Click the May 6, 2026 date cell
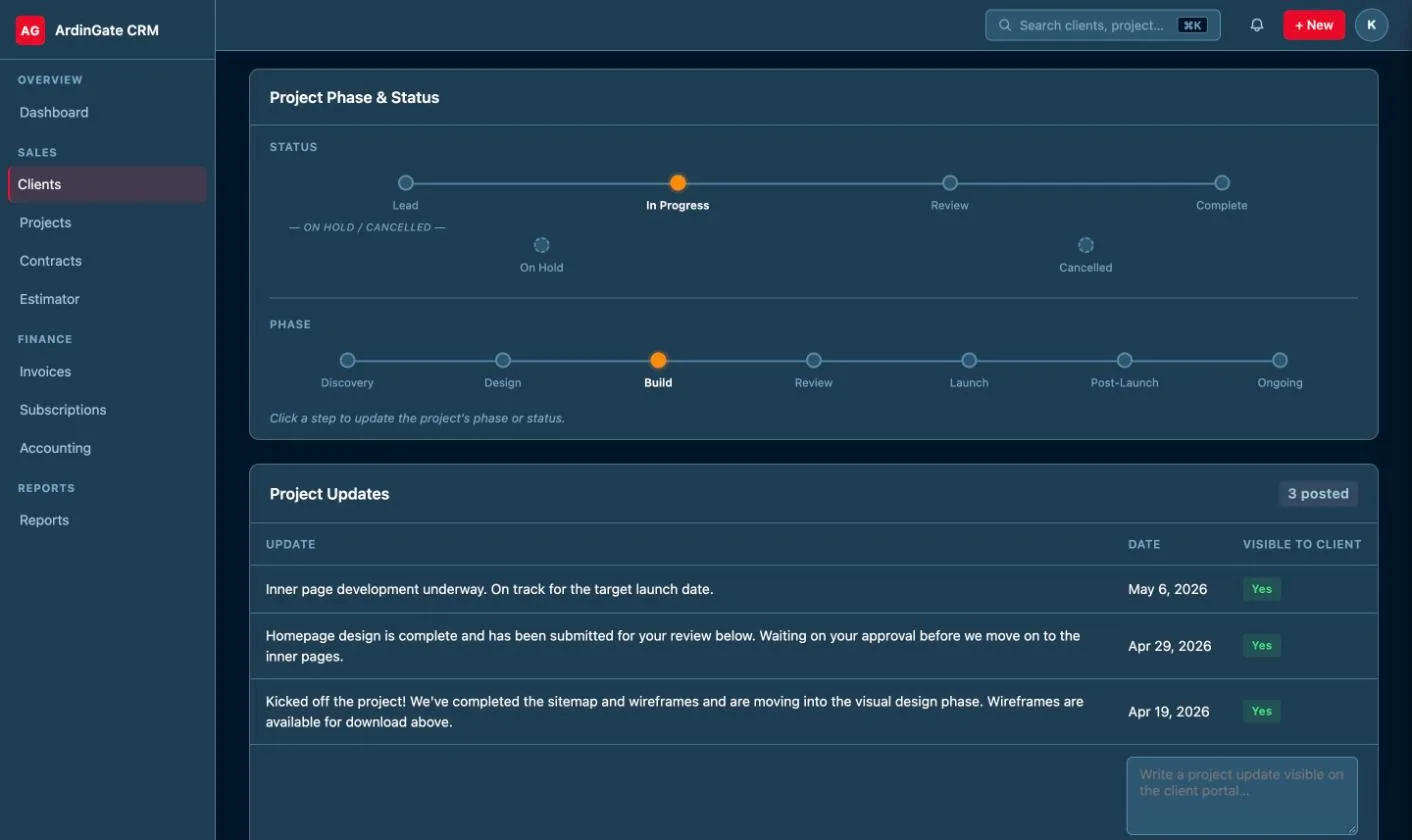Viewport: 1412px width, 840px height. [1167, 589]
